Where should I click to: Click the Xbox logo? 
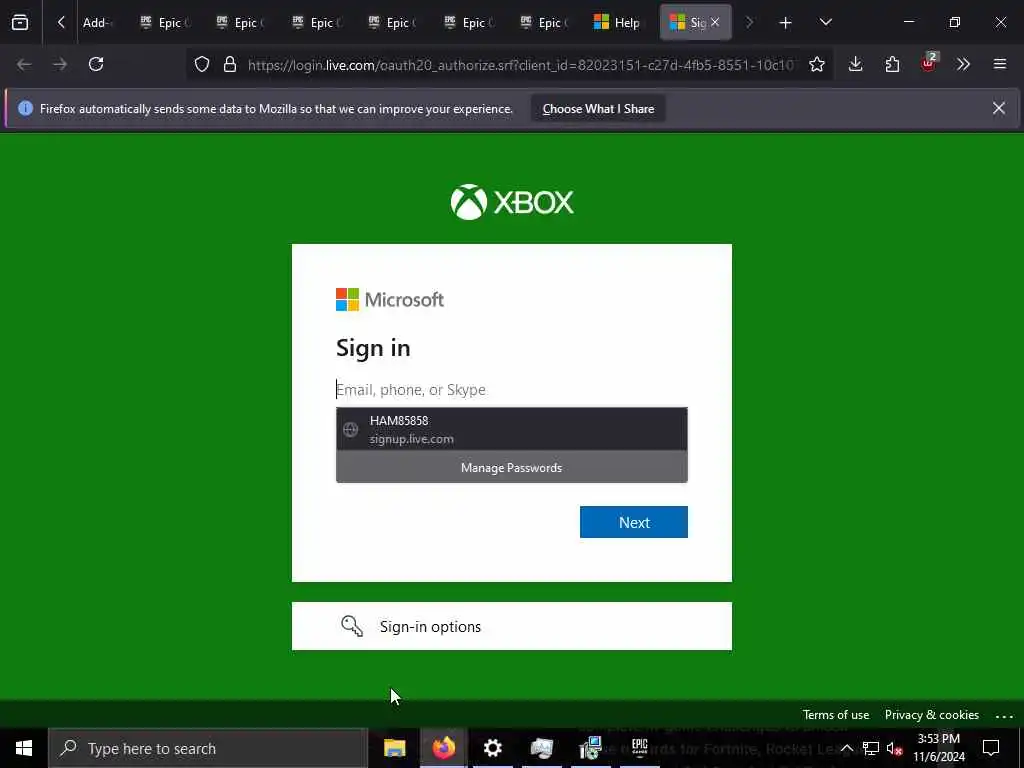coord(512,202)
